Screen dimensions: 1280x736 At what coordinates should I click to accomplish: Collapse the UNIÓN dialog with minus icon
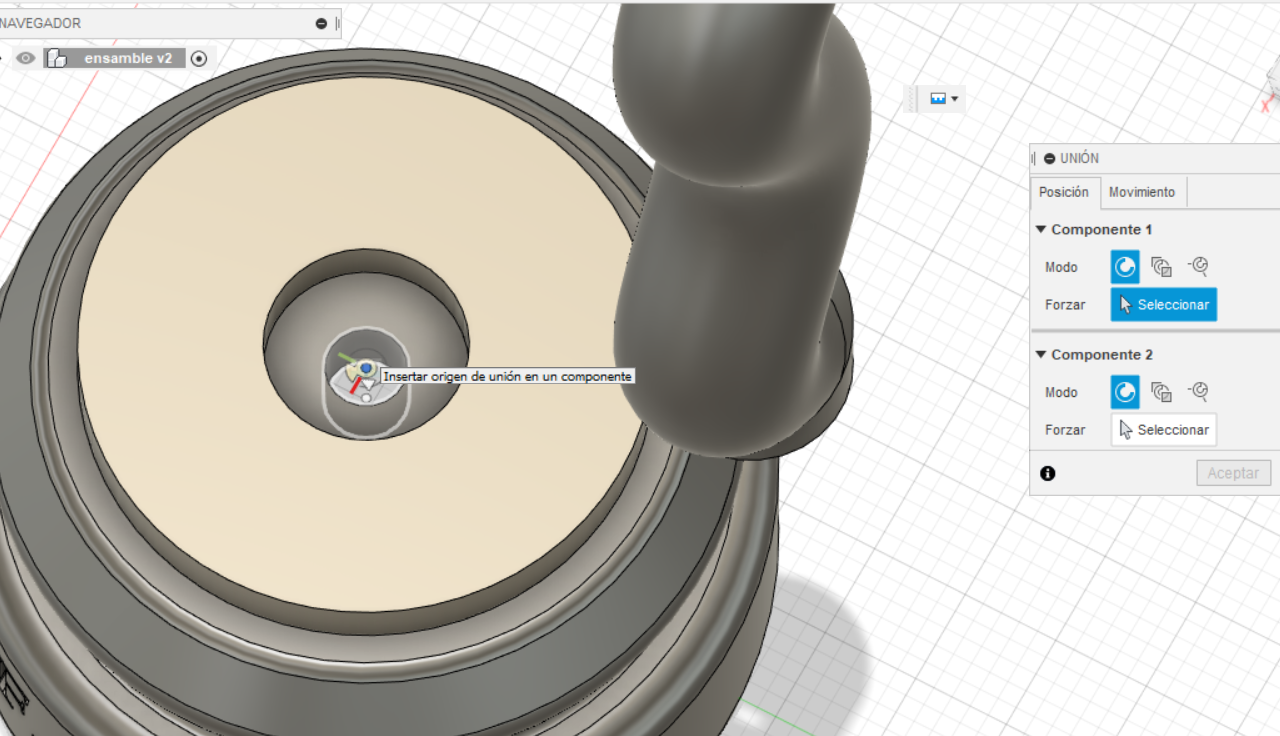coord(1049,158)
